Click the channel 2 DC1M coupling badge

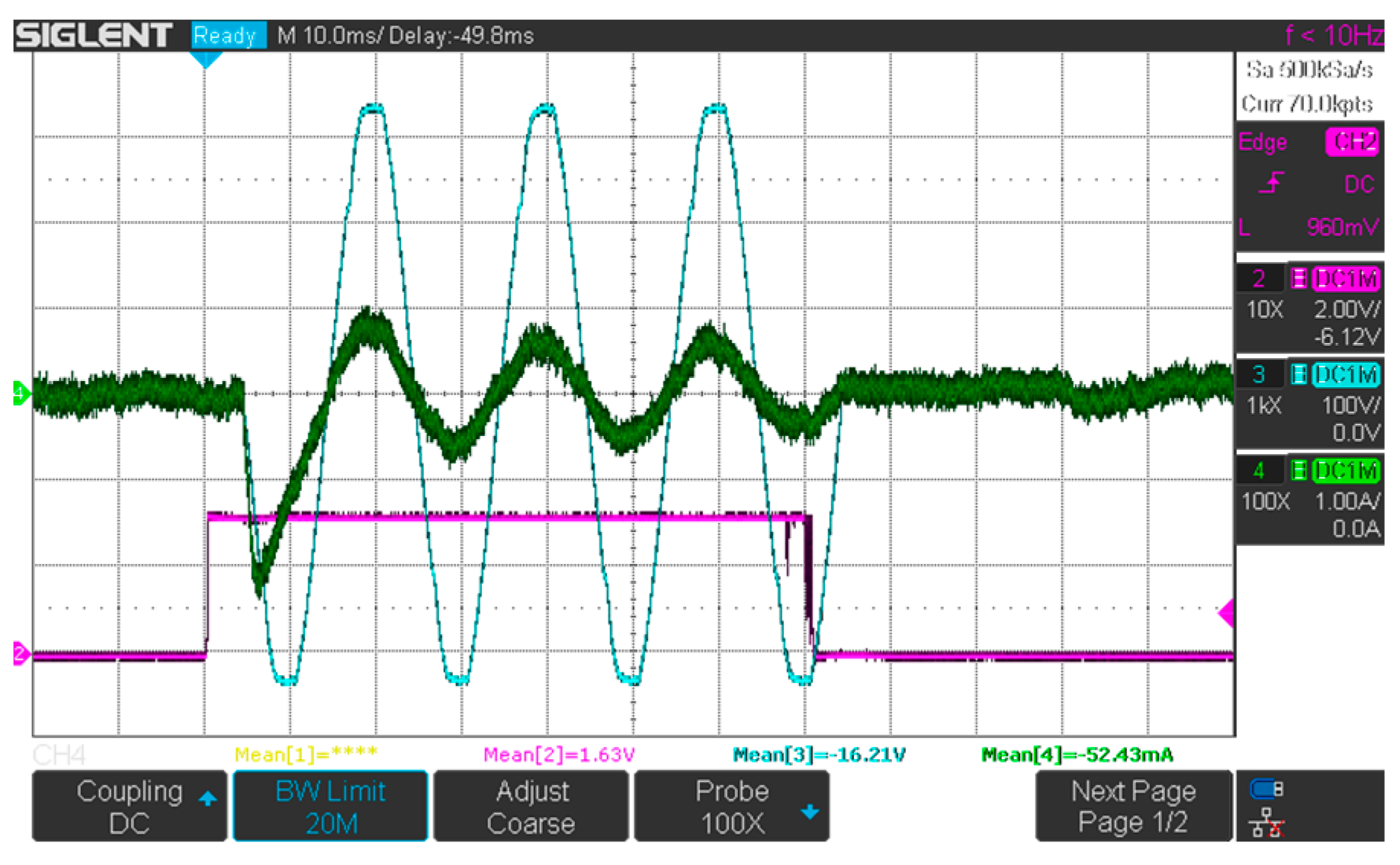point(1347,279)
